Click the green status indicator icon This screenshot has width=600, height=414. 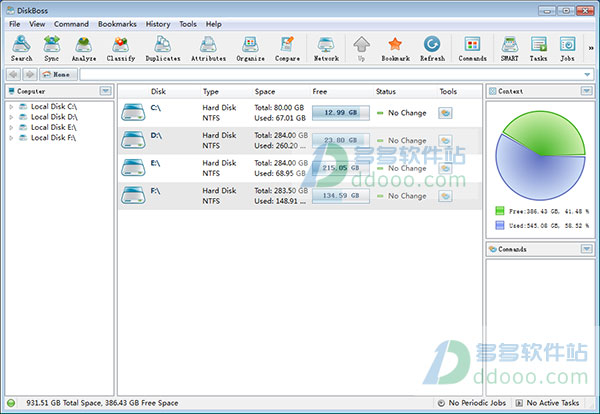point(11,403)
